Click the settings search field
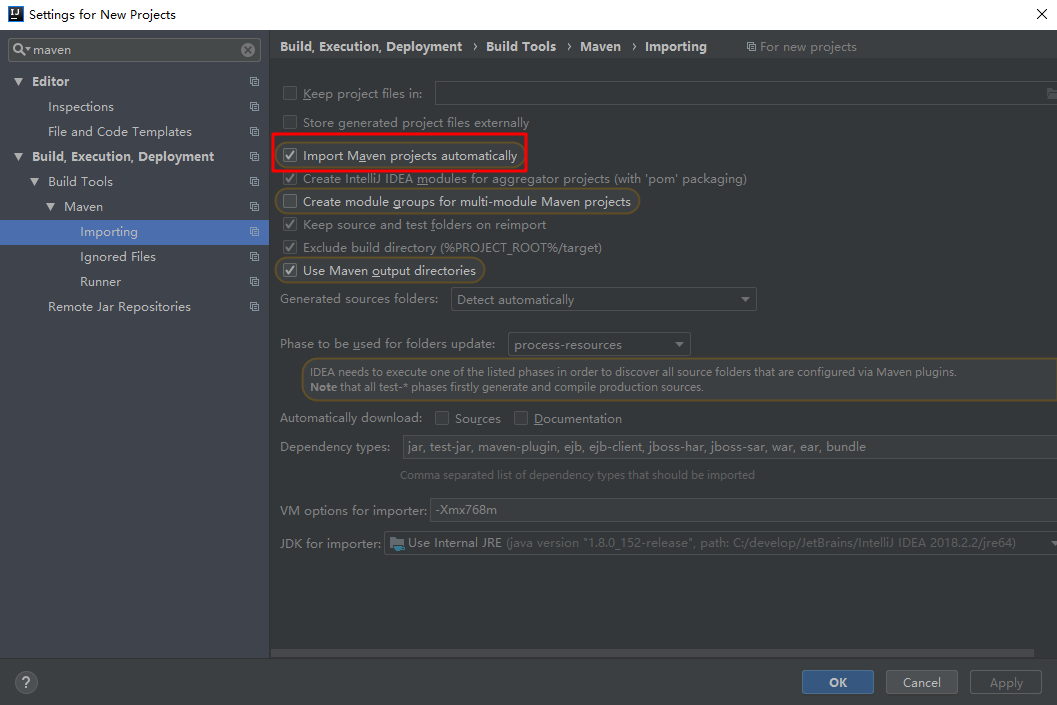The image size is (1057, 705). (x=134, y=50)
